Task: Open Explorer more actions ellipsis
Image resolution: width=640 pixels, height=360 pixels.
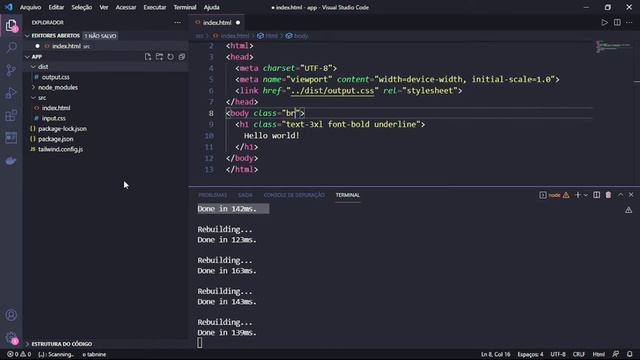Action: click(178, 22)
